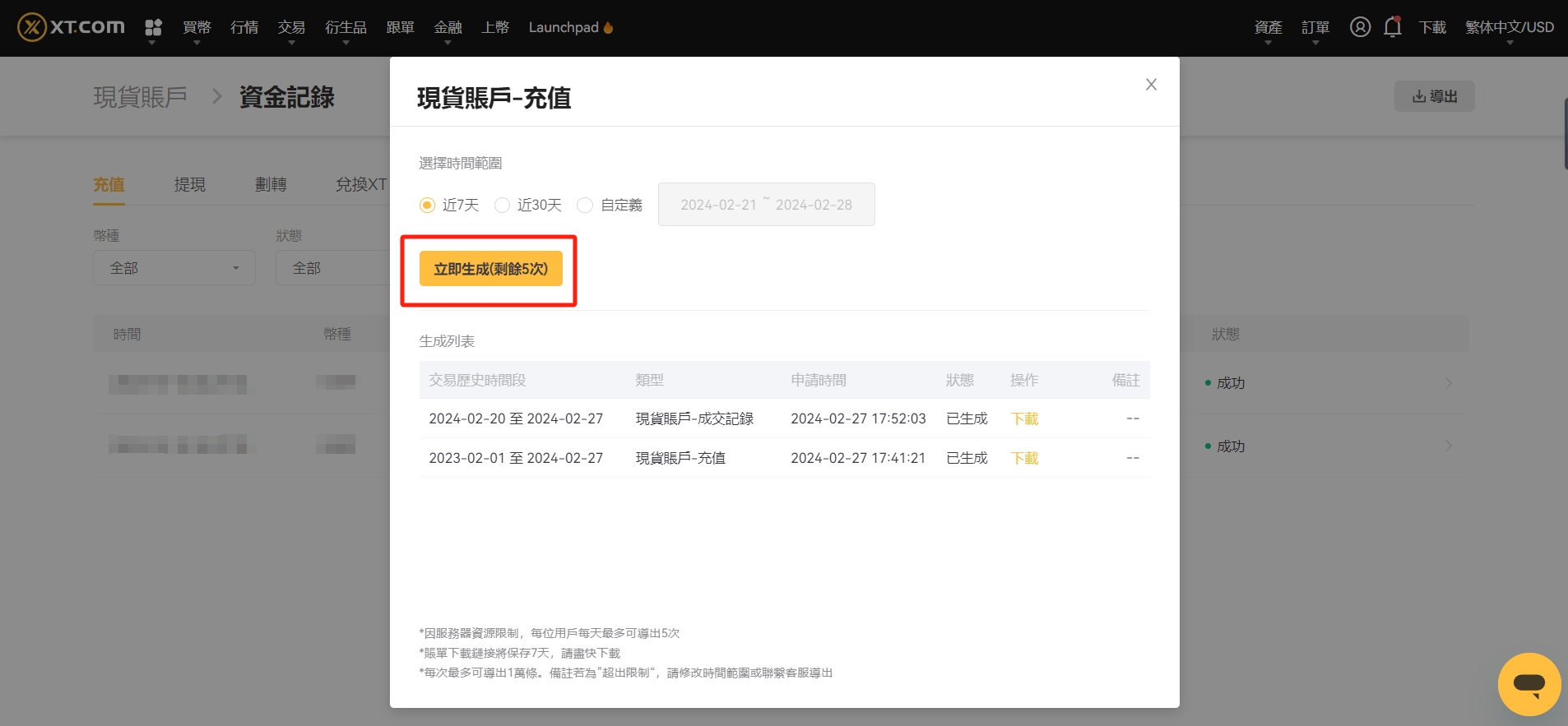Open the 下載 link in top navigation
This screenshot has height=726, width=1568.
click(x=1432, y=27)
